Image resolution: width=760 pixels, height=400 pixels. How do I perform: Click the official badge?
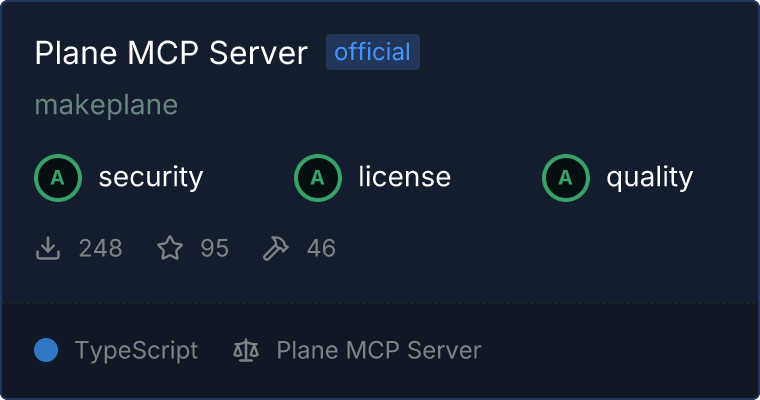click(x=373, y=52)
